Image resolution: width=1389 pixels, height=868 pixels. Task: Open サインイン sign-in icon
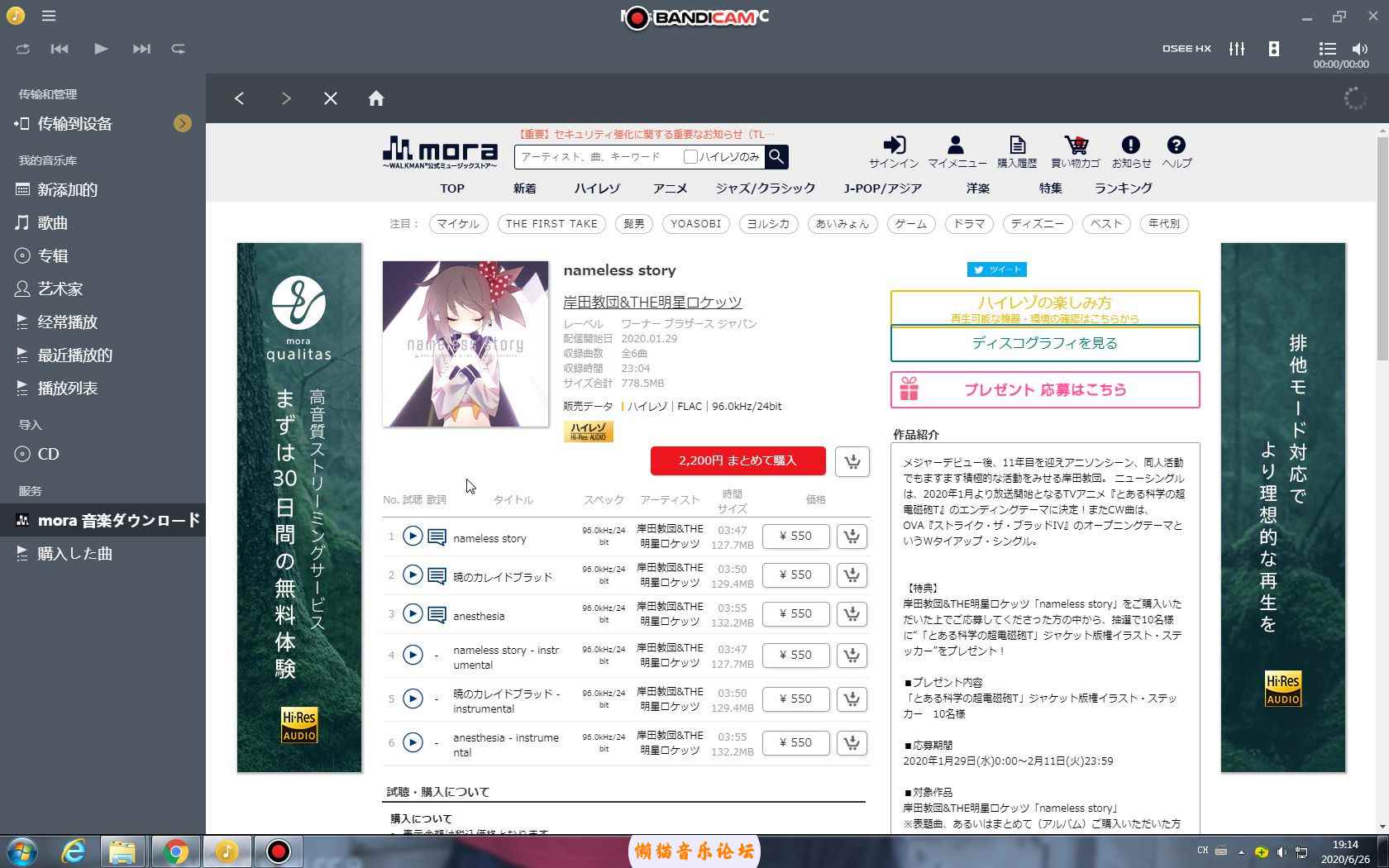(x=894, y=152)
